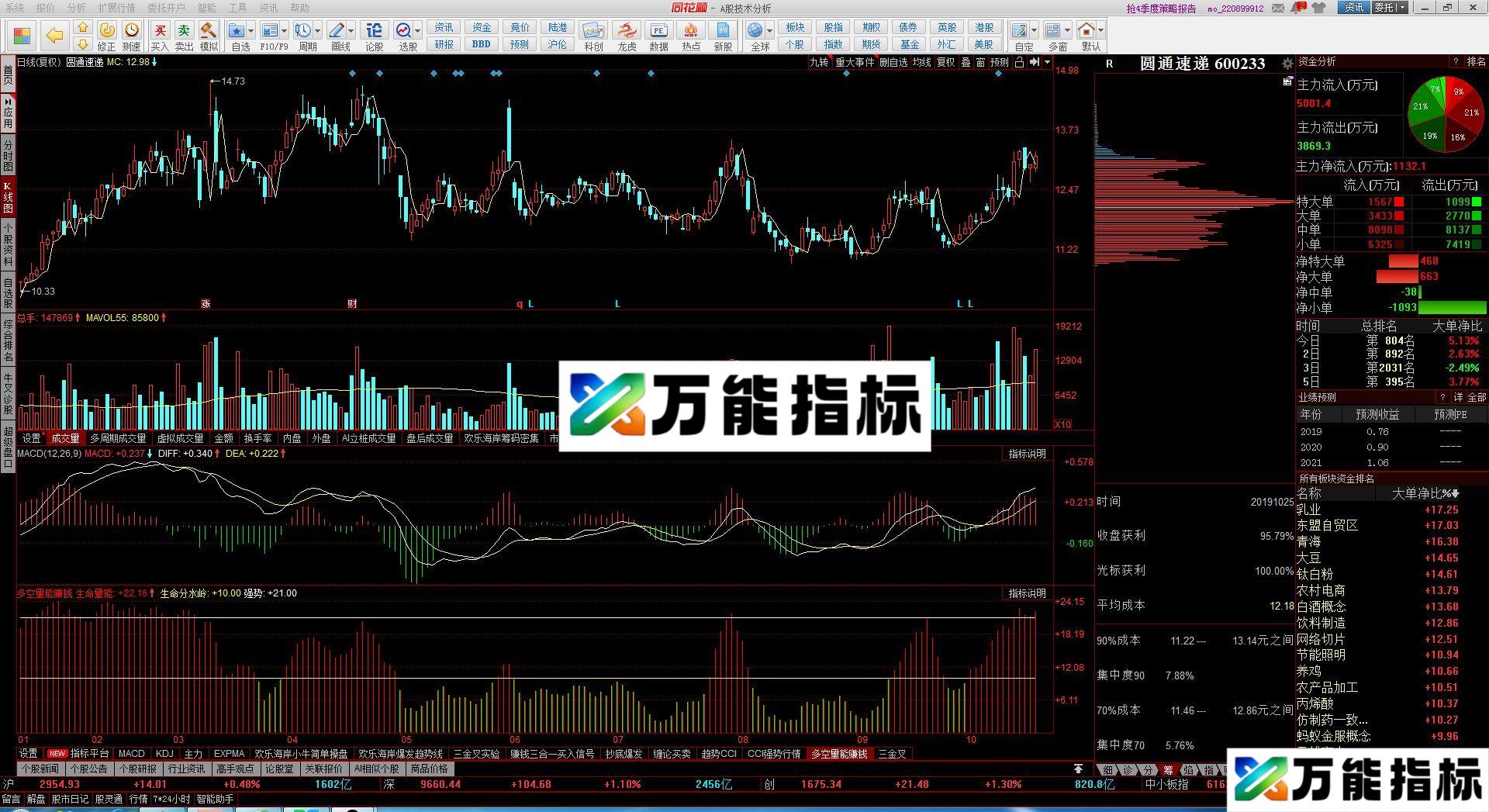Open the 数据 PE data icon
Image resolution: width=1489 pixels, height=812 pixels.
pyautogui.click(x=658, y=32)
